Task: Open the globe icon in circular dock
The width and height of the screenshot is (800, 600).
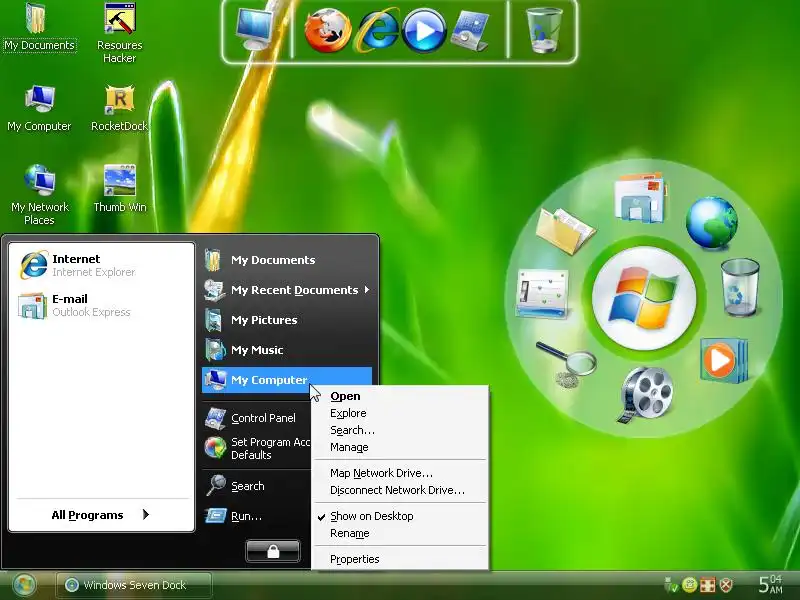Action: coord(711,222)
